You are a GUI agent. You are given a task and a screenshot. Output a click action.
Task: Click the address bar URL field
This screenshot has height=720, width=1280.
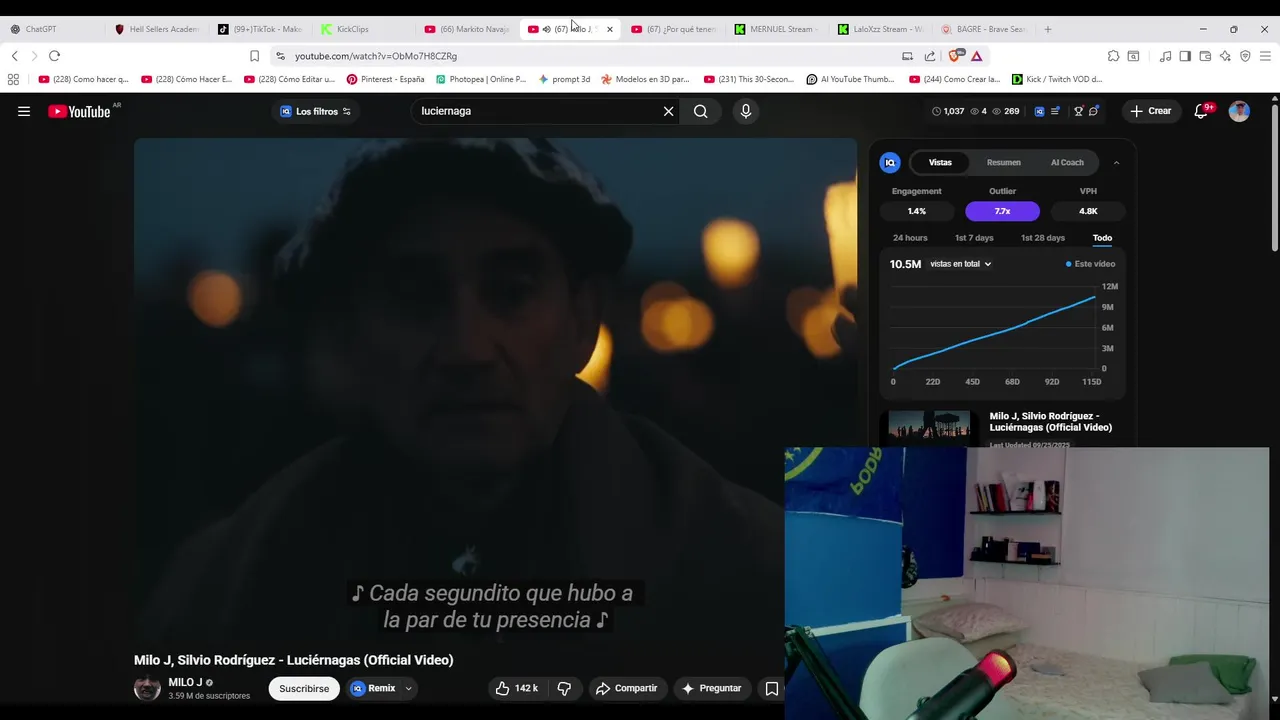[x=590, y=56]
